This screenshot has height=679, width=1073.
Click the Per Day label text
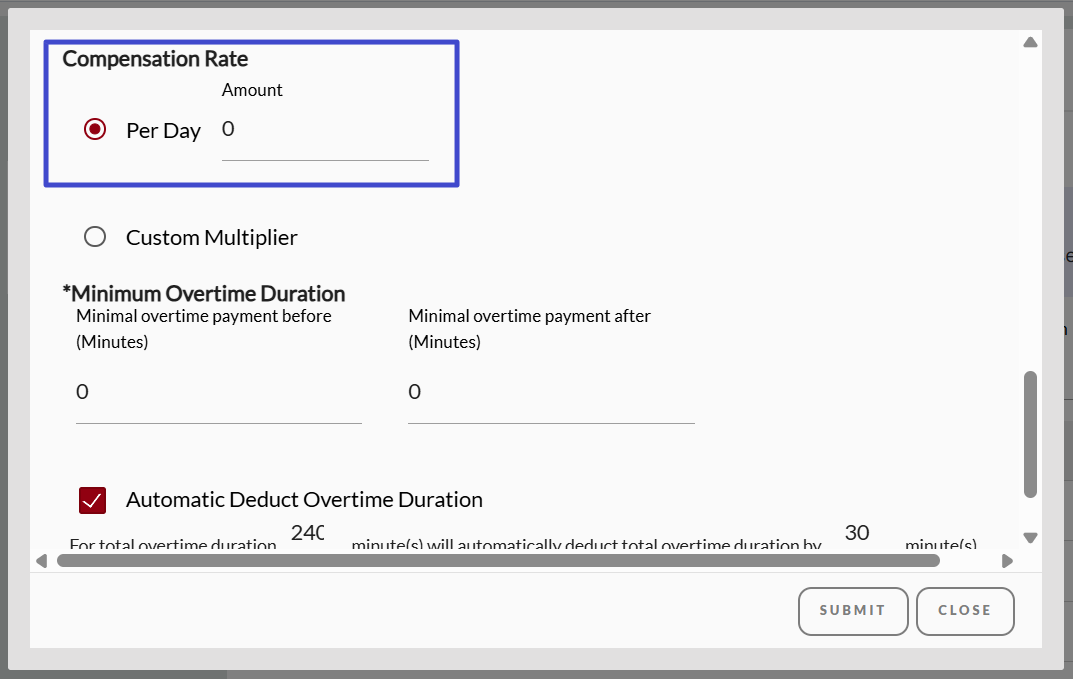(163, 131)
